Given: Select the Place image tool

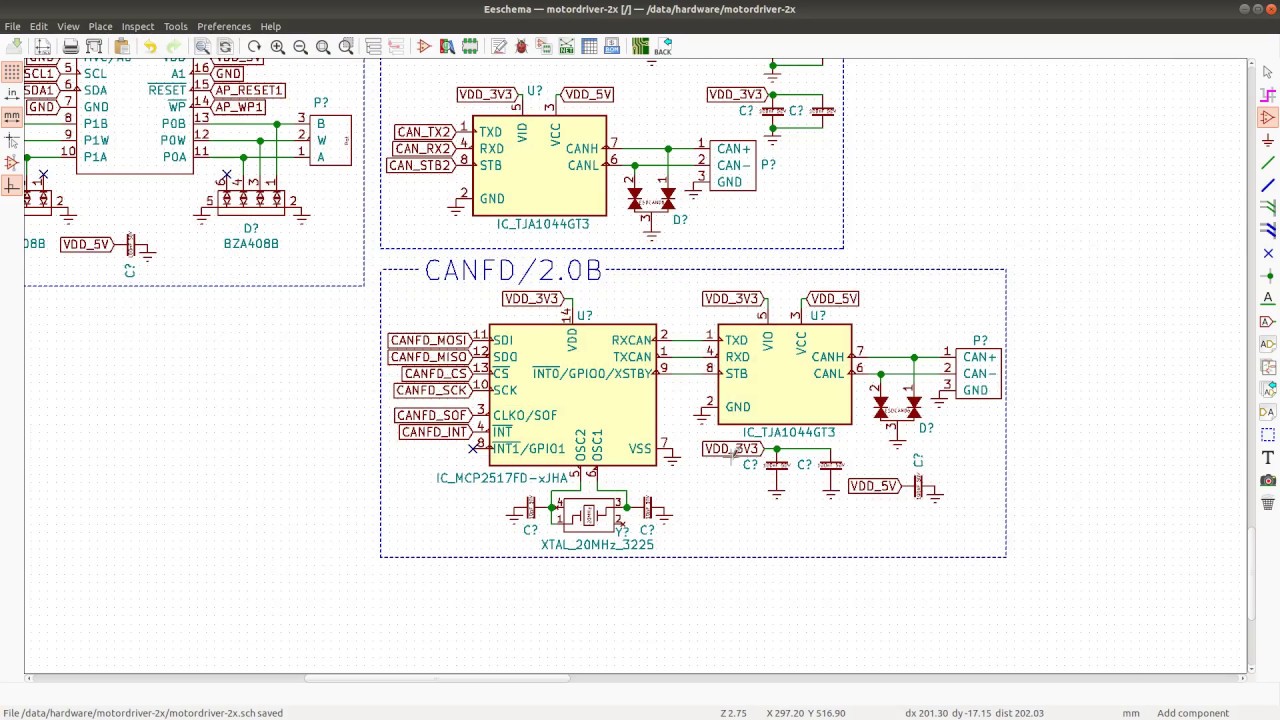Looking at the screenshot, I should 1268,480.
